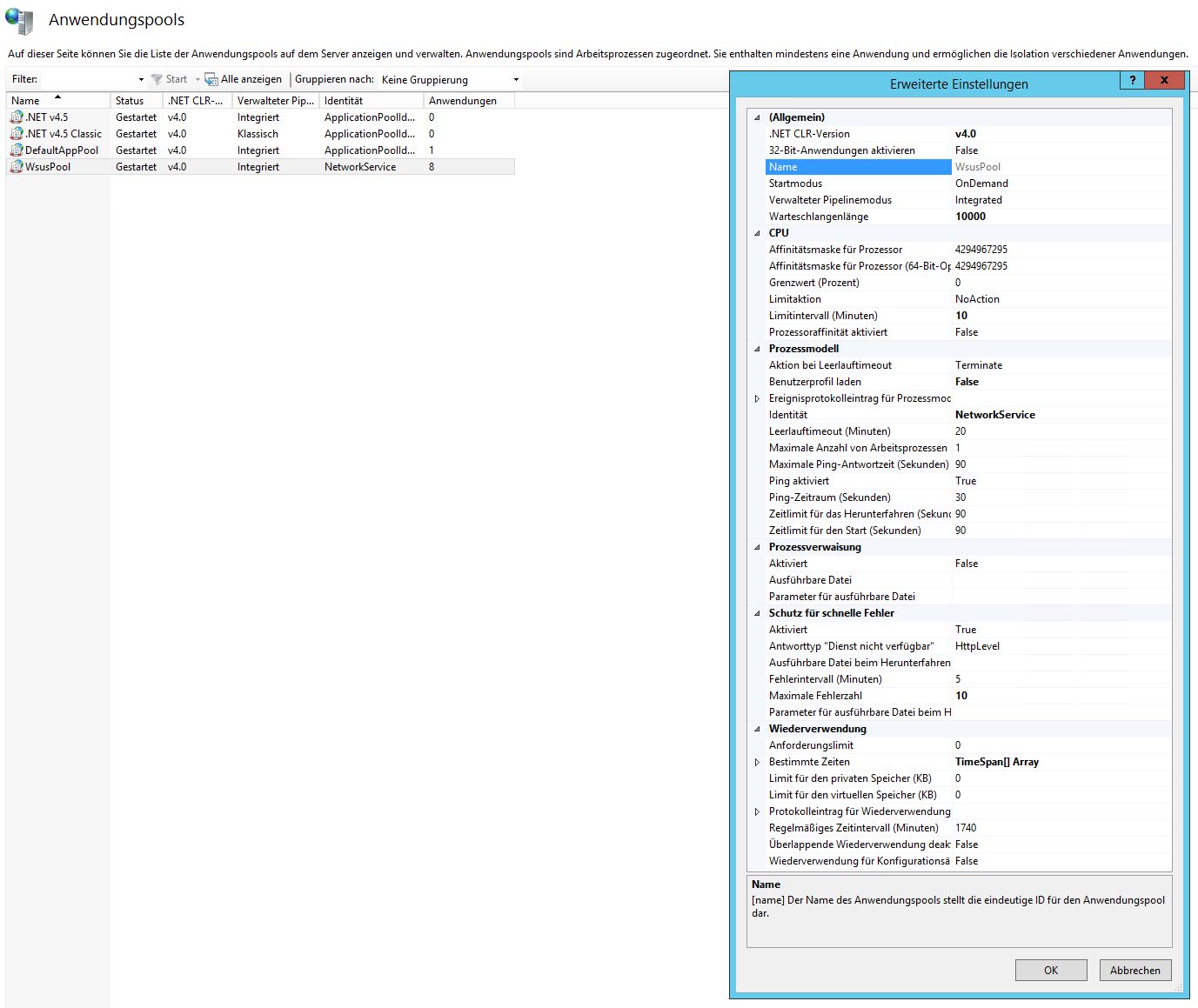This screenshot has width=1198, height=1008.
Task: Click the Start filter funnel icon
Action: 157,79
